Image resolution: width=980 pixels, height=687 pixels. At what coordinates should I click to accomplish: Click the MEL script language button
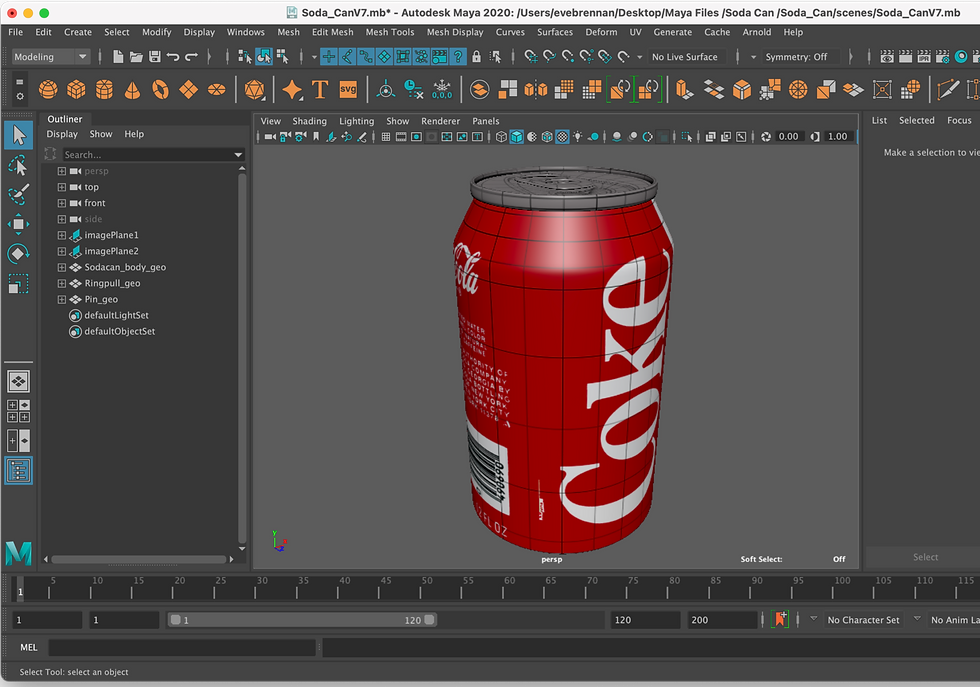29,648
